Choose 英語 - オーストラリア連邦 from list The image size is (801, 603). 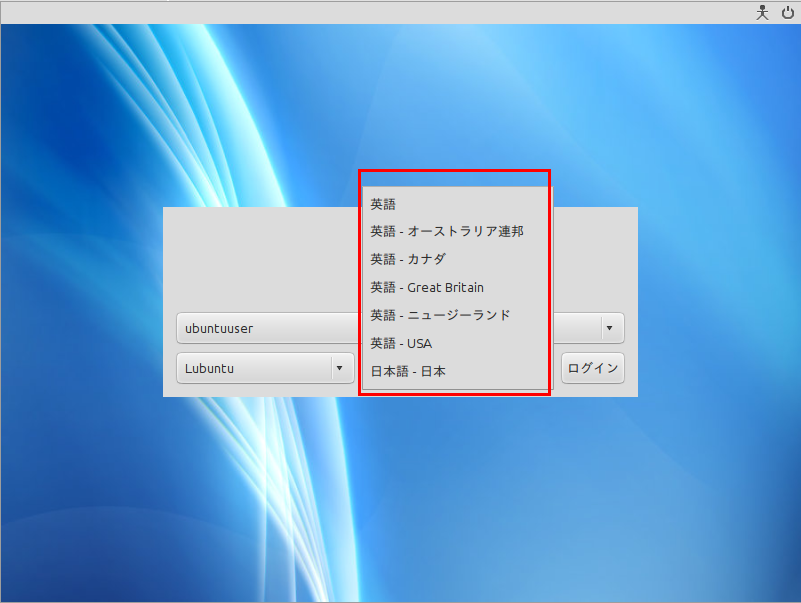point(456,231)
